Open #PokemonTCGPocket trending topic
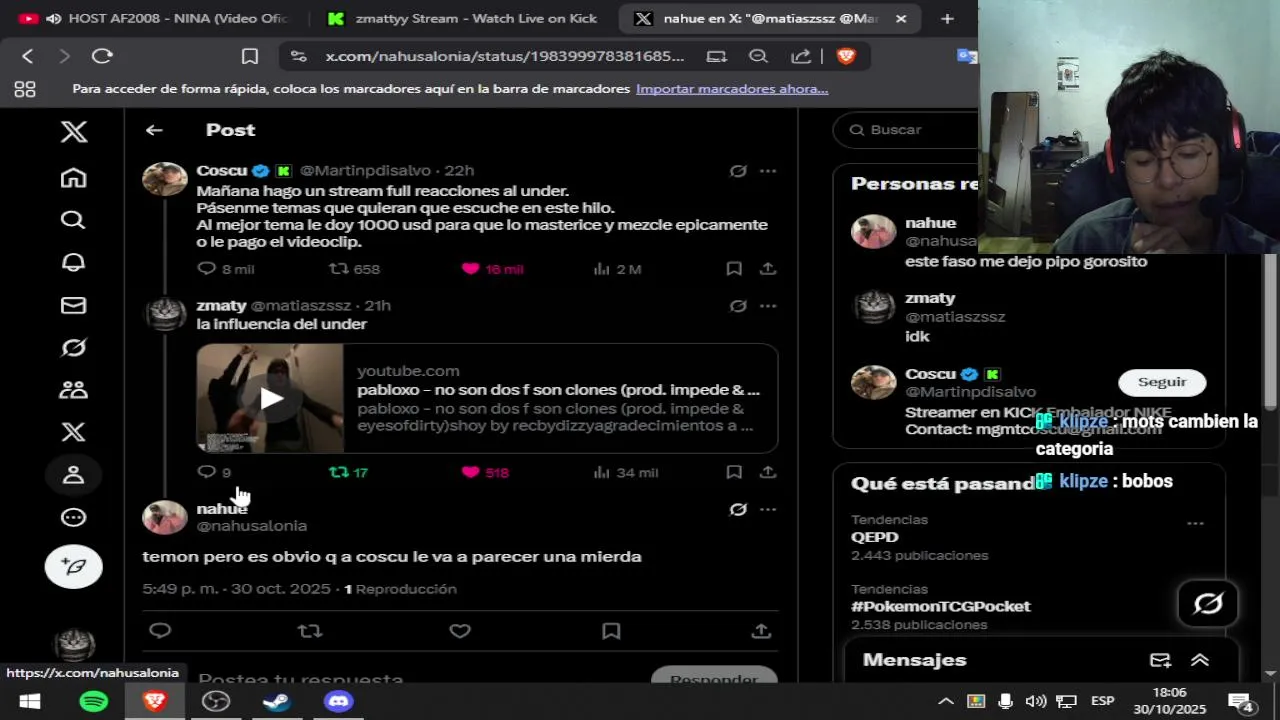The height and width of the screenshot is (720, 1280). coord(940,606)
